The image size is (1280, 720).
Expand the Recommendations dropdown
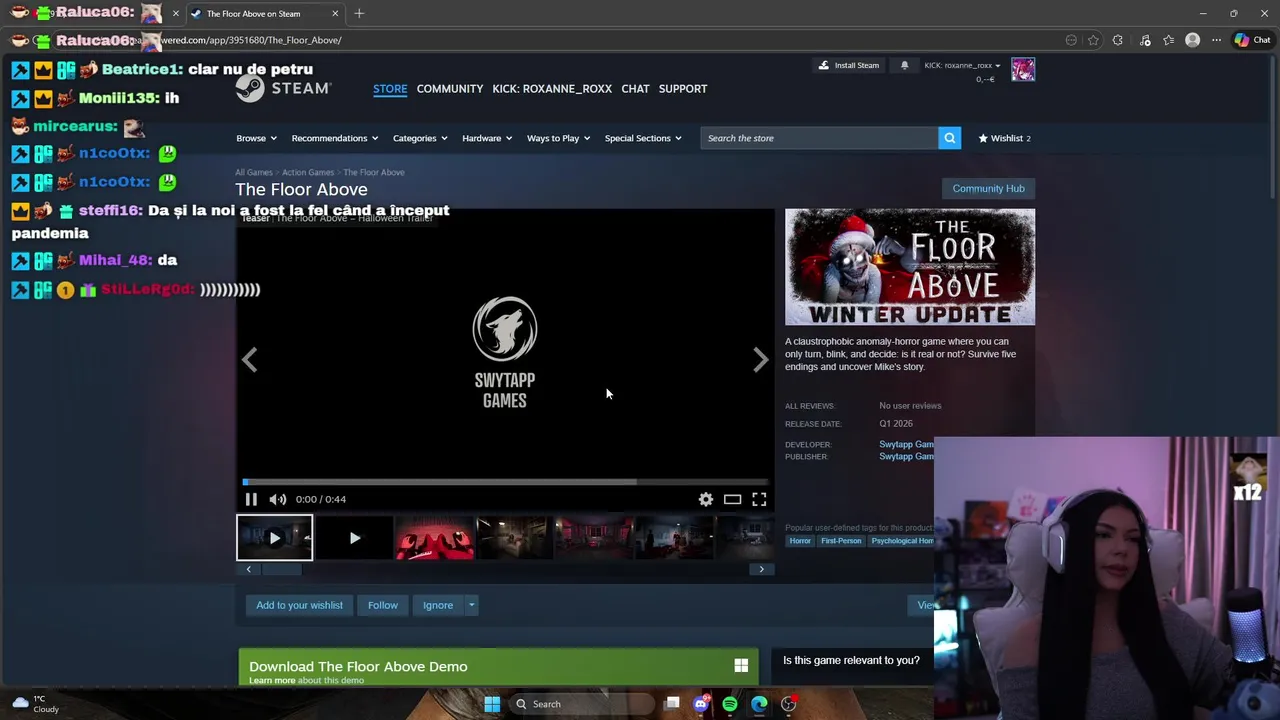[x=335, y=138]
